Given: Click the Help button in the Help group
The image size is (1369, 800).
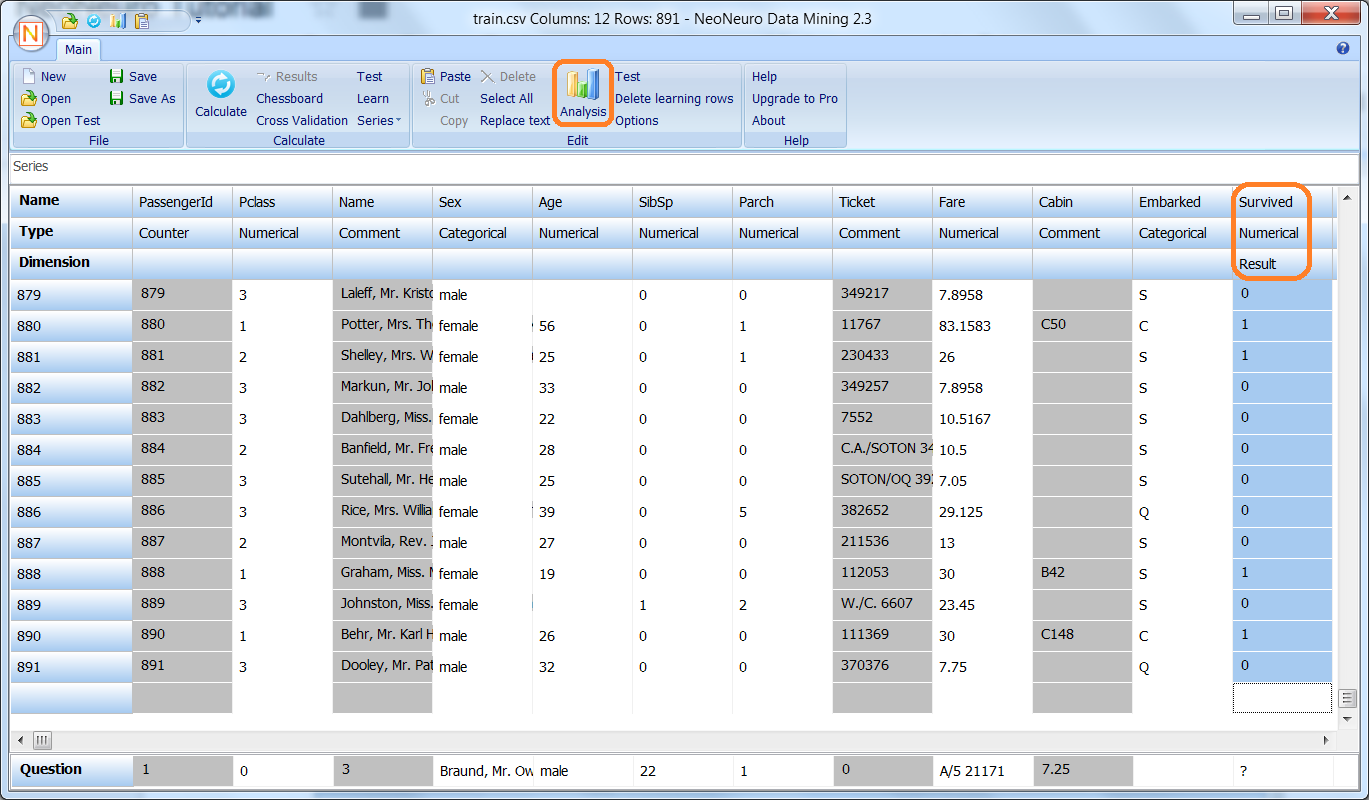Looking at the screenshot, I should tap(764, 76).
